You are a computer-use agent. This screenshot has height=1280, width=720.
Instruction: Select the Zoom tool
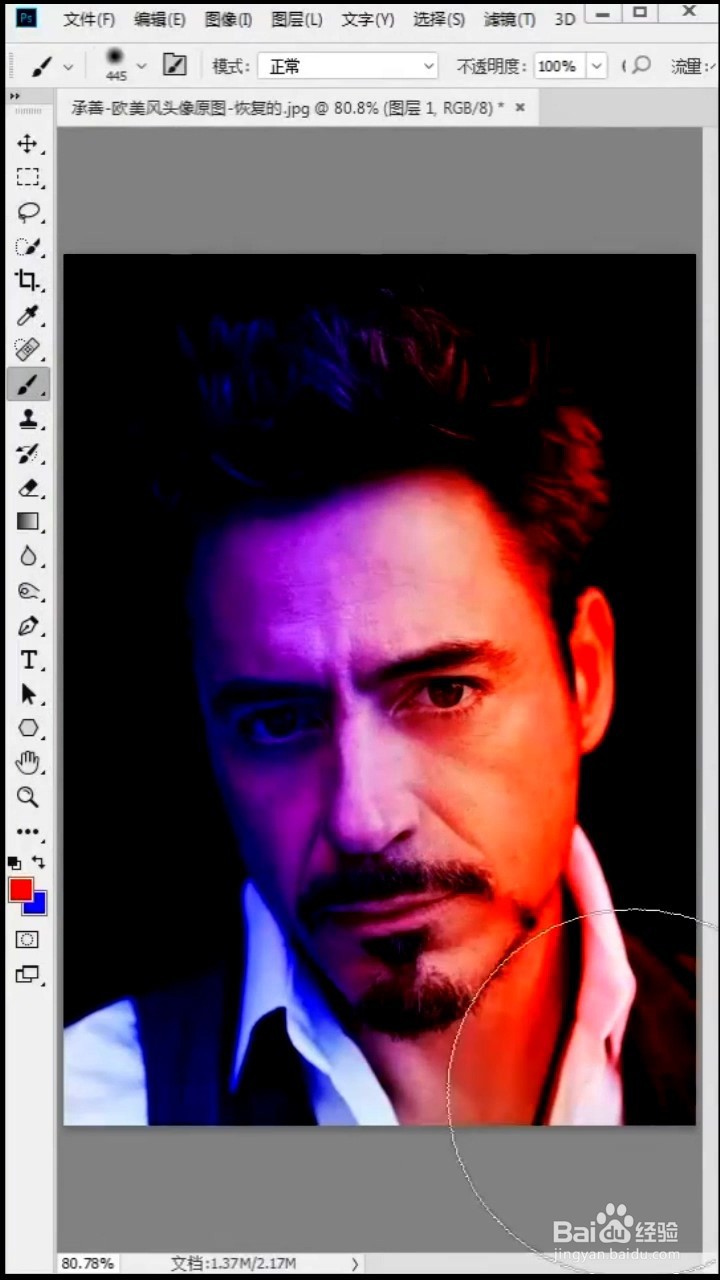[x=28, y=797]
